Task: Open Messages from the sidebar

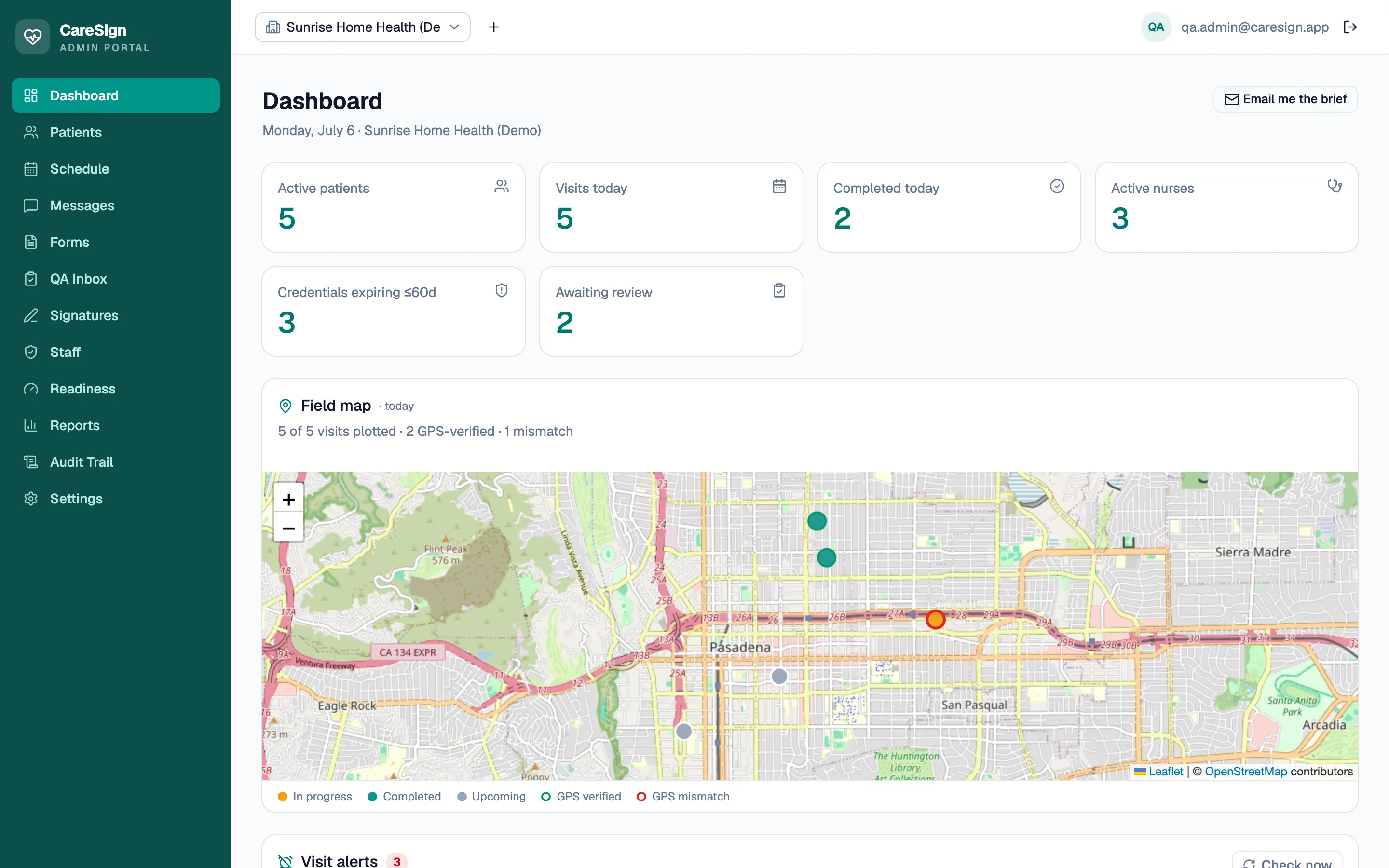Action: 115,205
